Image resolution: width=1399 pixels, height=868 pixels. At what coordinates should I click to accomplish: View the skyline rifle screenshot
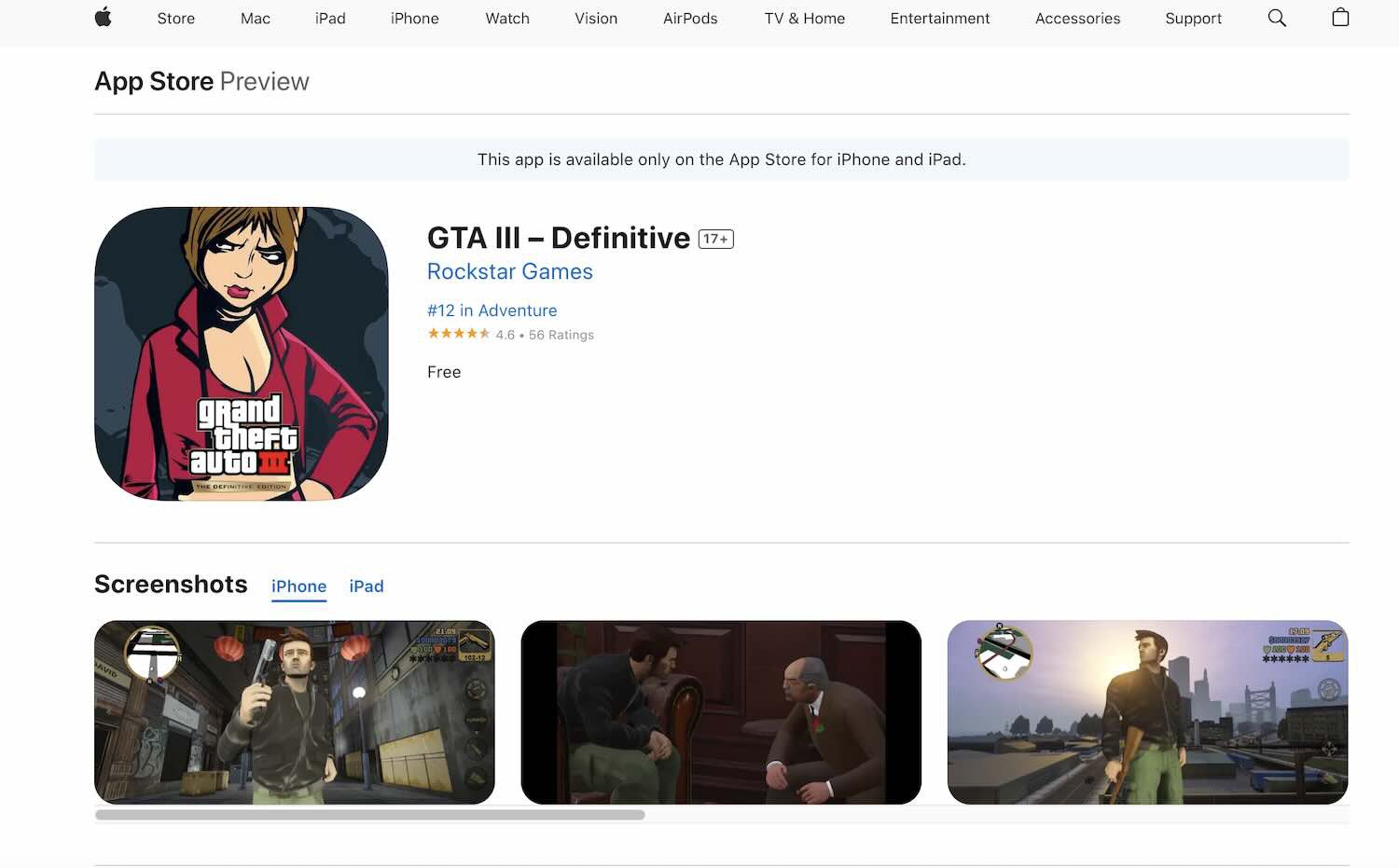[1148, 712]
